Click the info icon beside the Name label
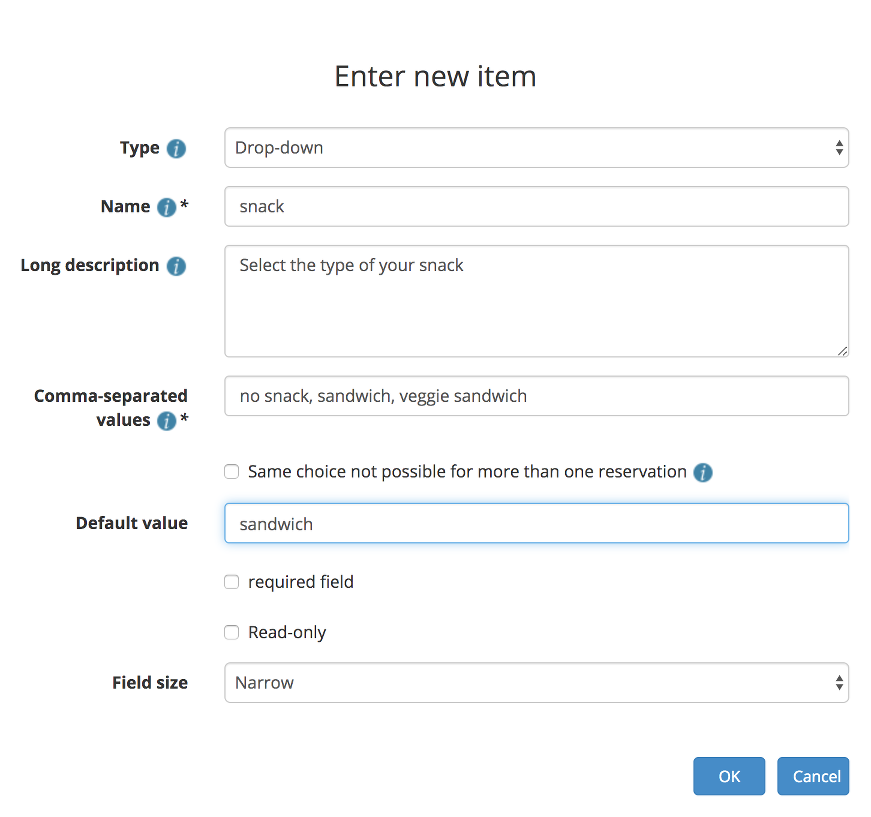Viewport: 871px width, 817px height. [x=166, y=207]
